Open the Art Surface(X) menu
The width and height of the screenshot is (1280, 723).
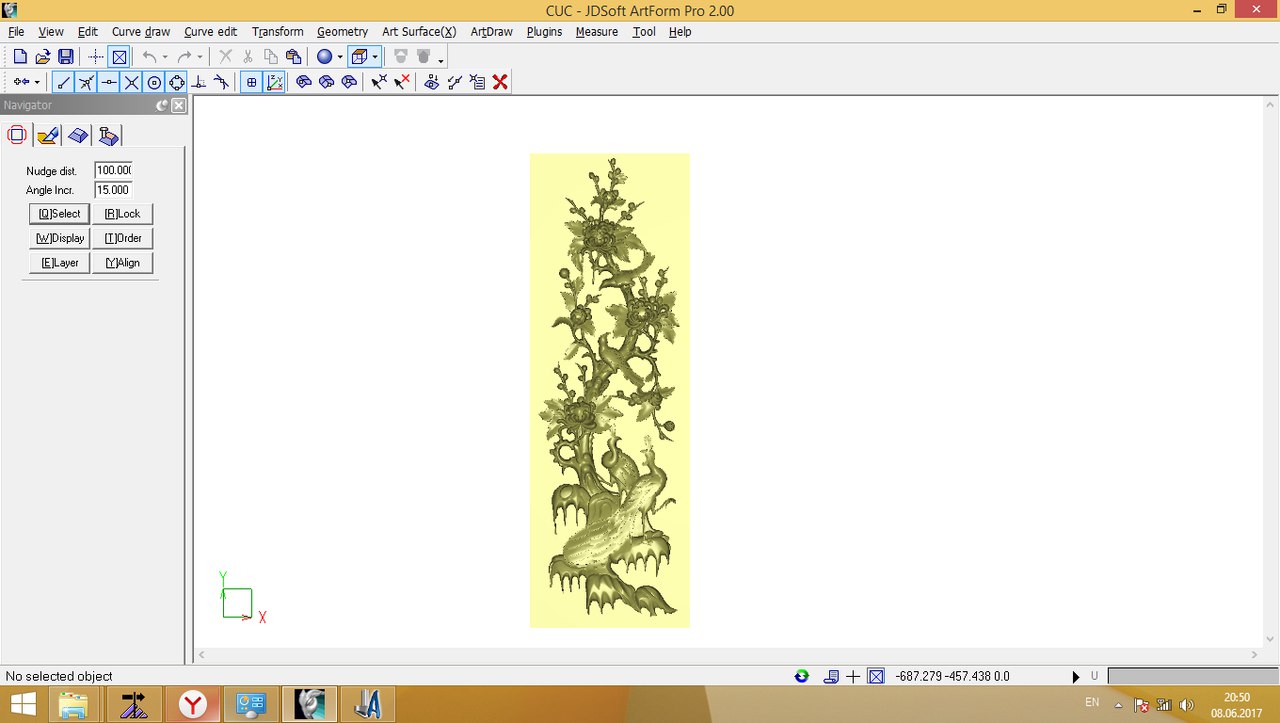pos(419,32)
